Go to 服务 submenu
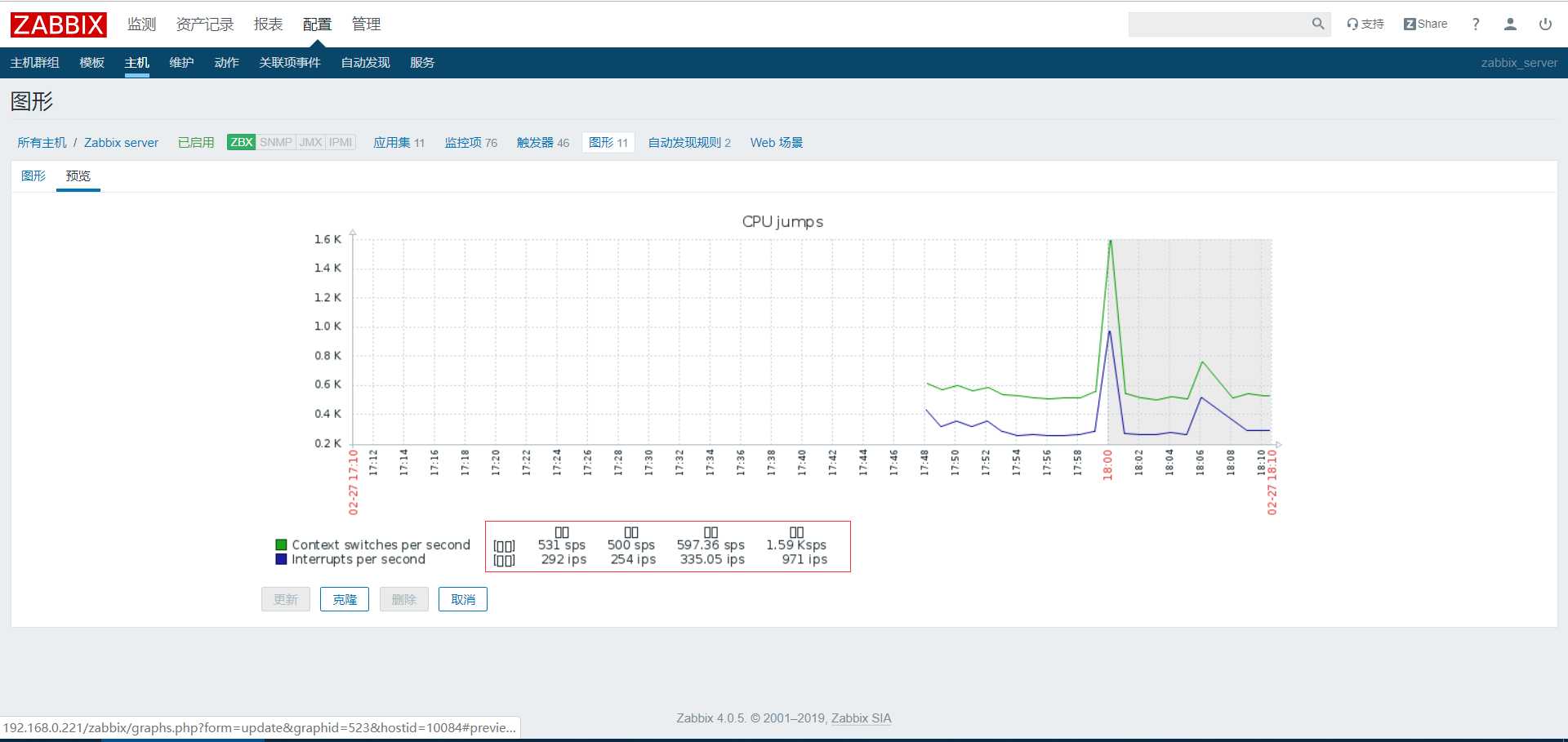The height and width of the screenshot is (742, 1568). click(x=421, y=63)
